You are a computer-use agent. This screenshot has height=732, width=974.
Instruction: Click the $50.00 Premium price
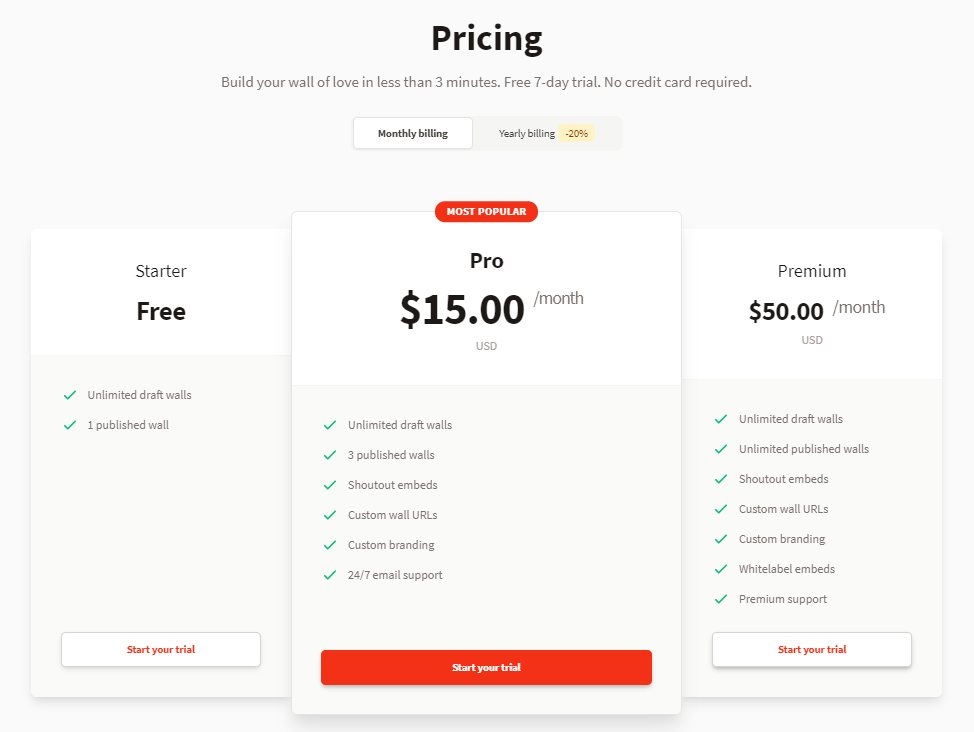click(x=786, y=311)
